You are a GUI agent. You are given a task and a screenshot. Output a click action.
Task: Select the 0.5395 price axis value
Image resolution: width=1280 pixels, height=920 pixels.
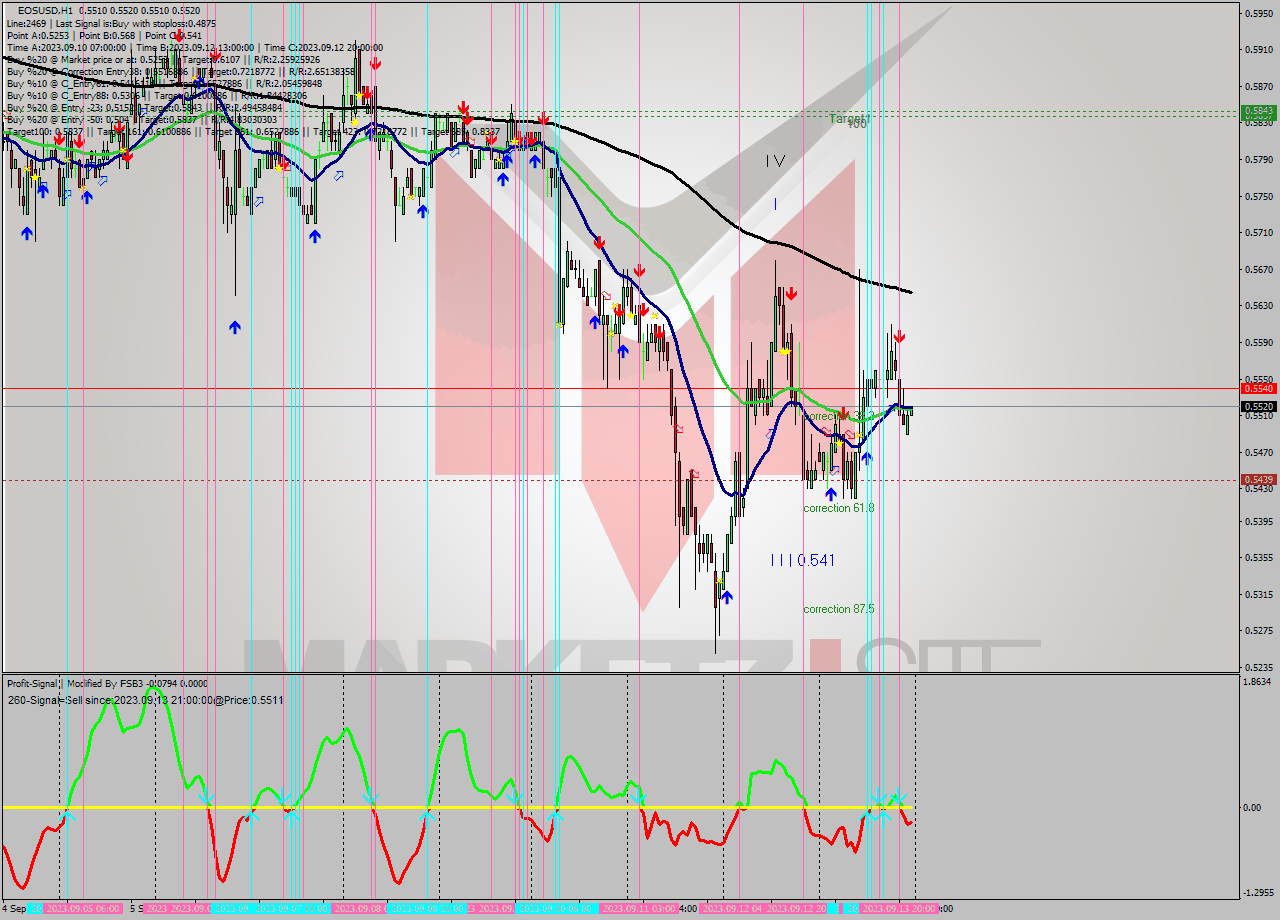tap(1258, 521)
